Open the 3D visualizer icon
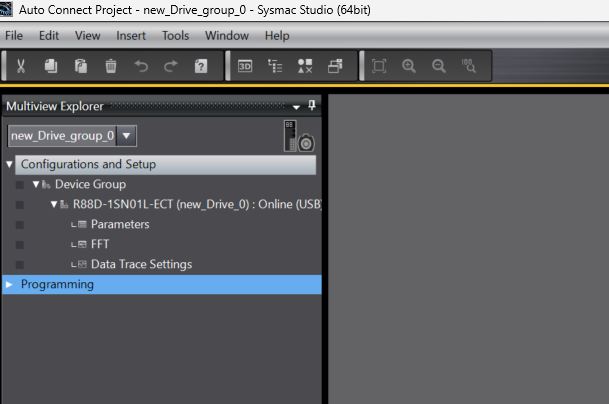This screenshot has height=404, width=609. (x=245, y=66)
